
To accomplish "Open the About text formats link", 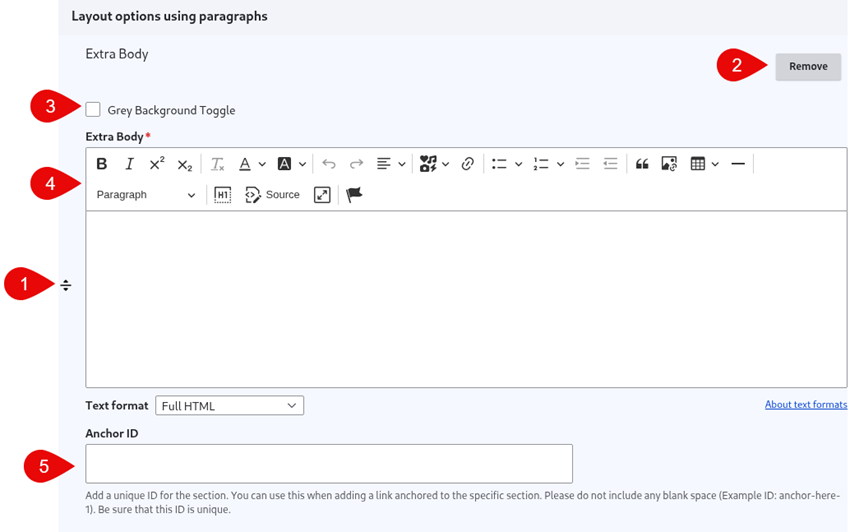I will 806,405.
